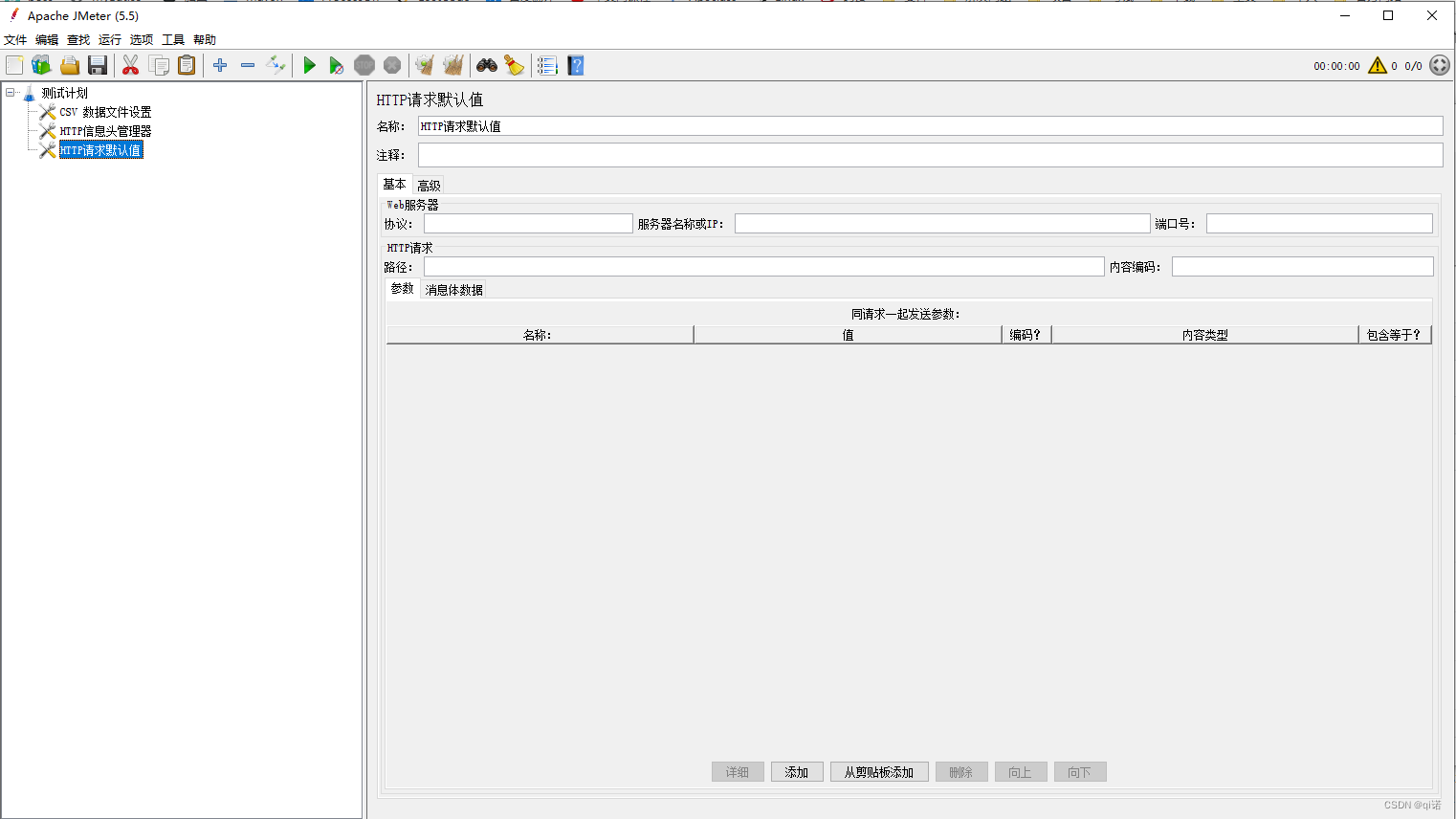Focus the 协议 input field
Image resolution: width=1456 pixels, height=819 pixels.
pyautogui.click(x=528, y=224)
